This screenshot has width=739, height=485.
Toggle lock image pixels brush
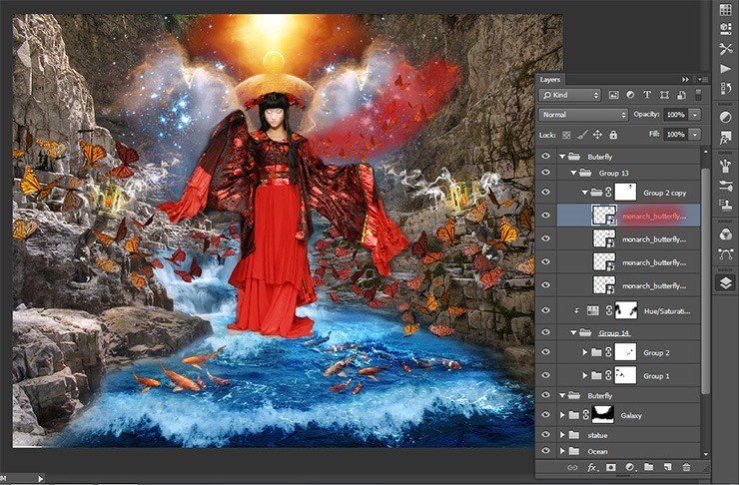[x=583, y=135]
